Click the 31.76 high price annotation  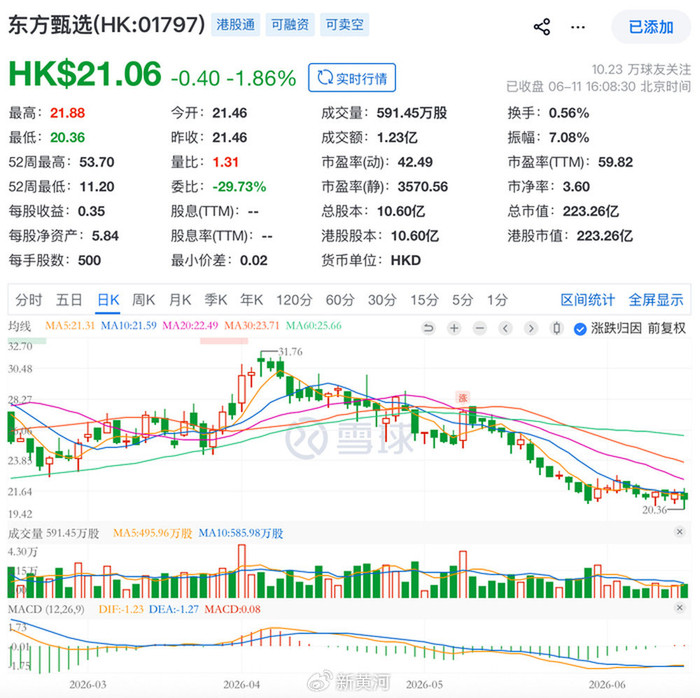click(x=291, y=352)
